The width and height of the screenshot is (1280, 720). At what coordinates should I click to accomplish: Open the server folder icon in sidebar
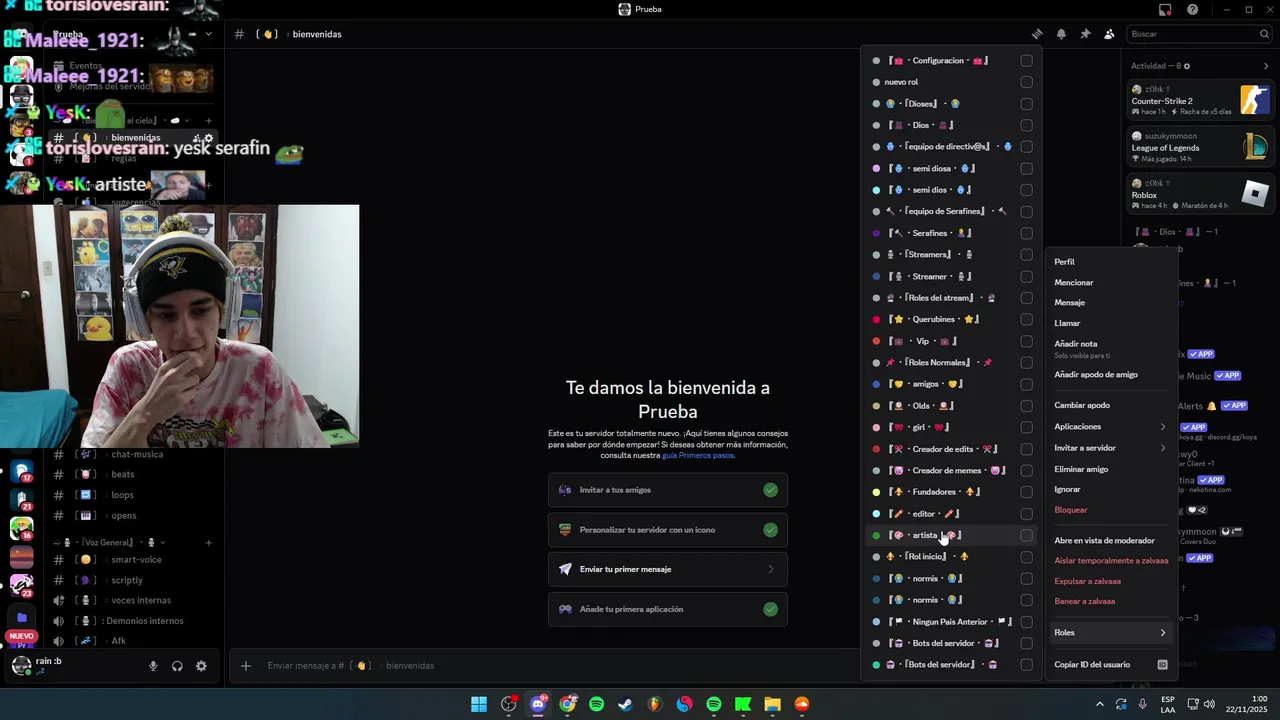coord(21,618)
